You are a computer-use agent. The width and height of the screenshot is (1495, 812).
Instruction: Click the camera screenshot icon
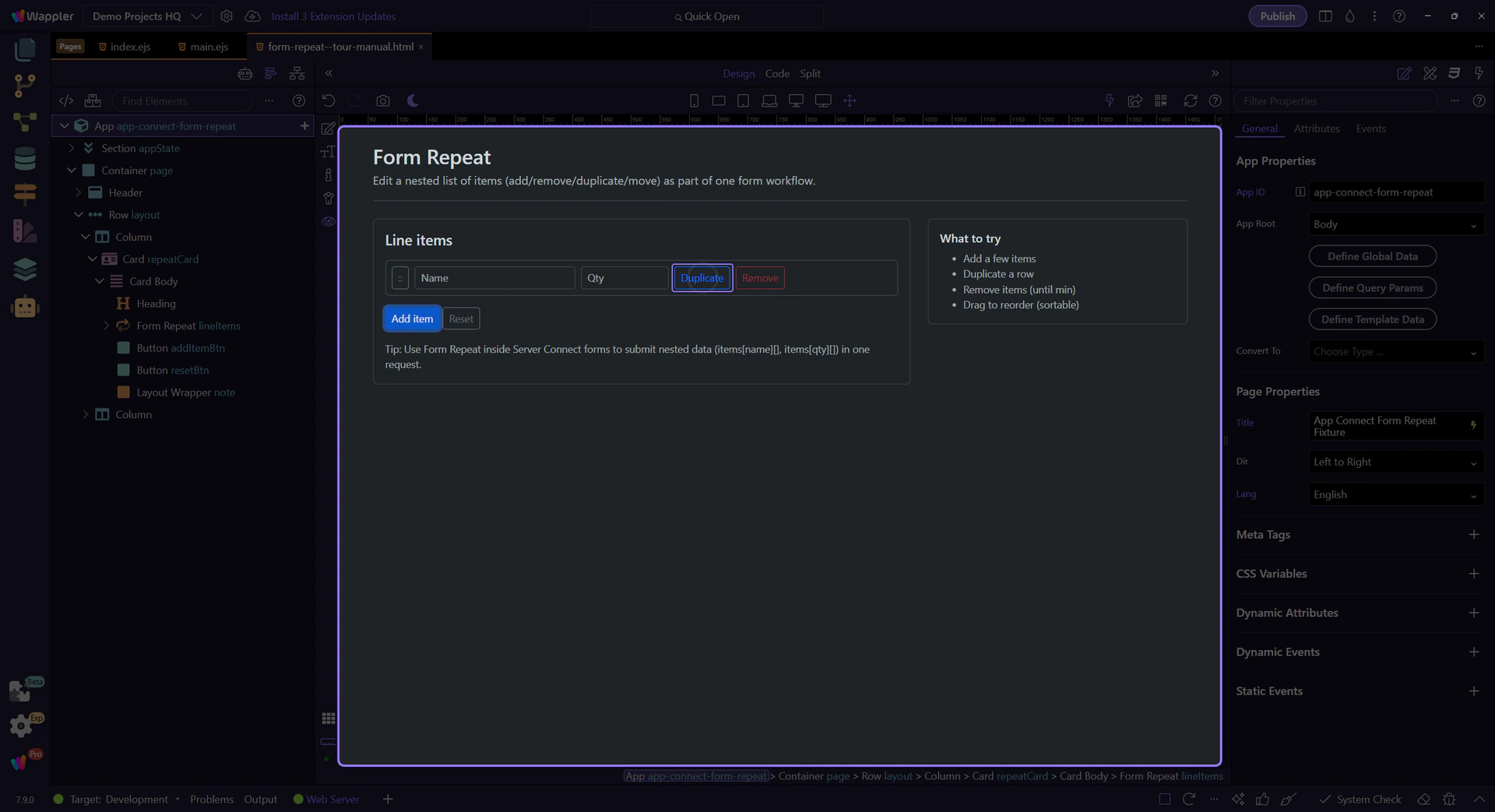[382, 100]
